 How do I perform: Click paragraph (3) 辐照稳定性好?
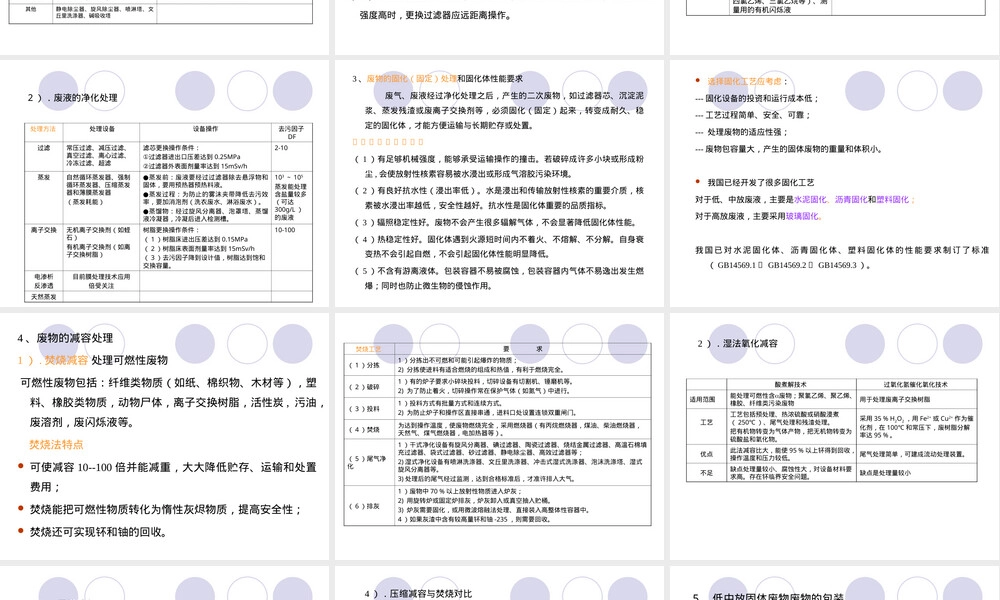495,223
